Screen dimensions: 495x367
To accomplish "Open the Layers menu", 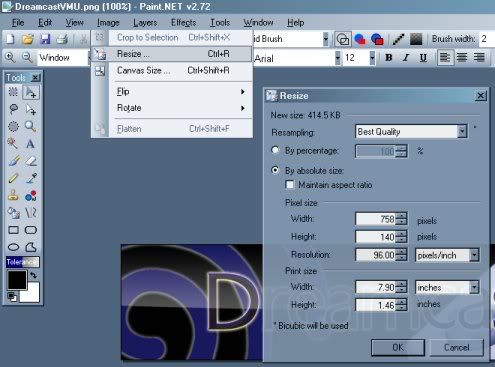I will coord(145,23).
